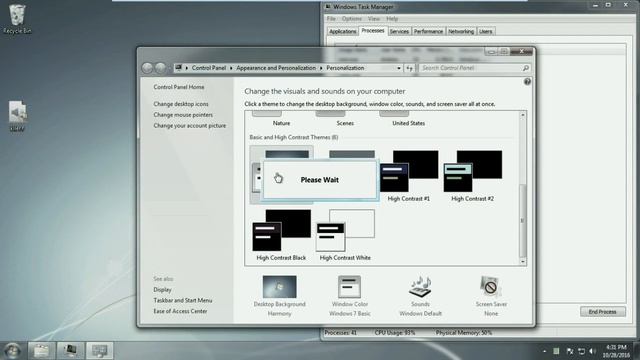640x360 pixels.
Task: Click End Process button in Task Manager
Action: pyautogui.click(x=602, y=312)
